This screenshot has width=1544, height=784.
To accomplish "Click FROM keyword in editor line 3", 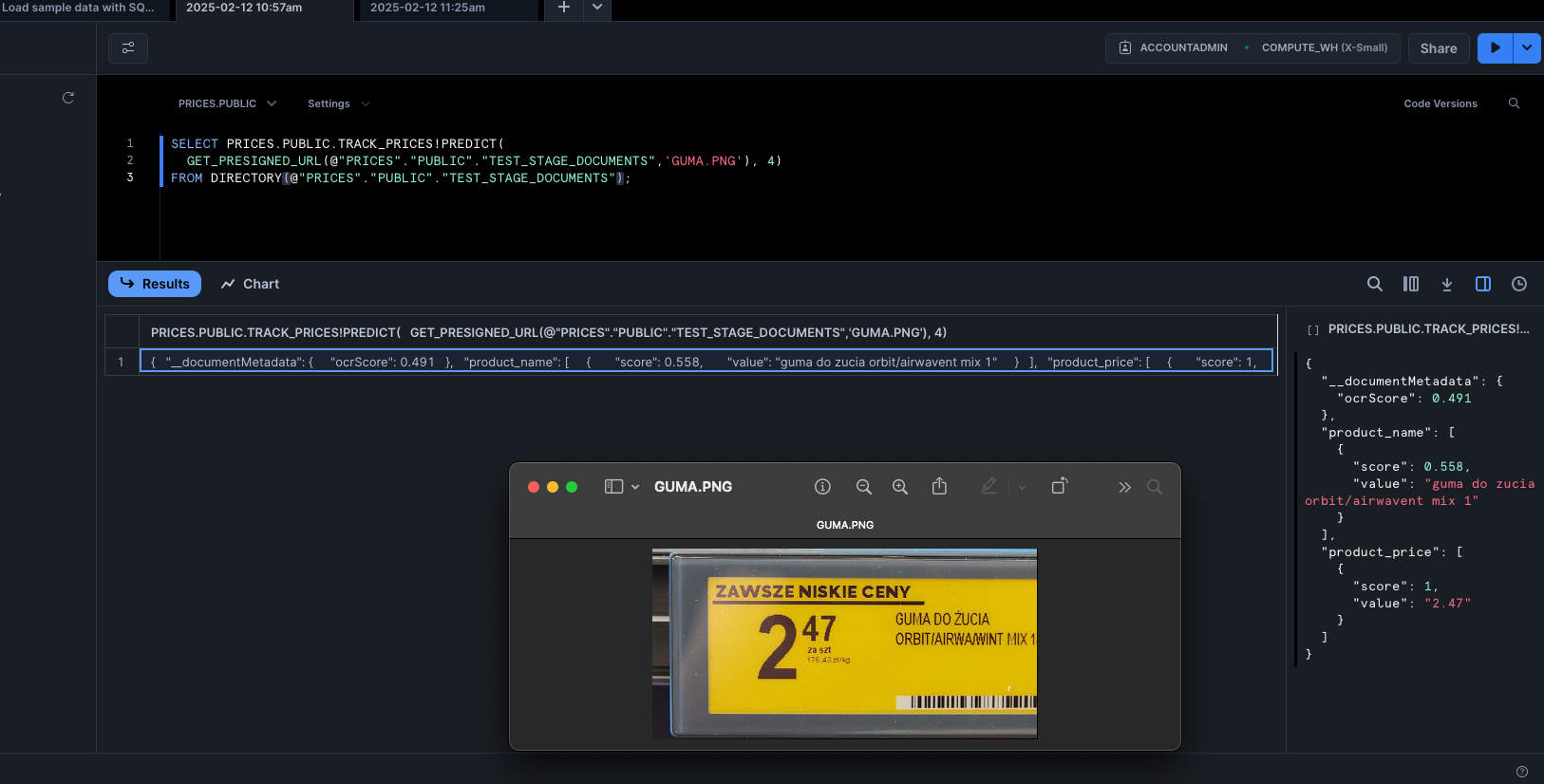I will 187,178.
